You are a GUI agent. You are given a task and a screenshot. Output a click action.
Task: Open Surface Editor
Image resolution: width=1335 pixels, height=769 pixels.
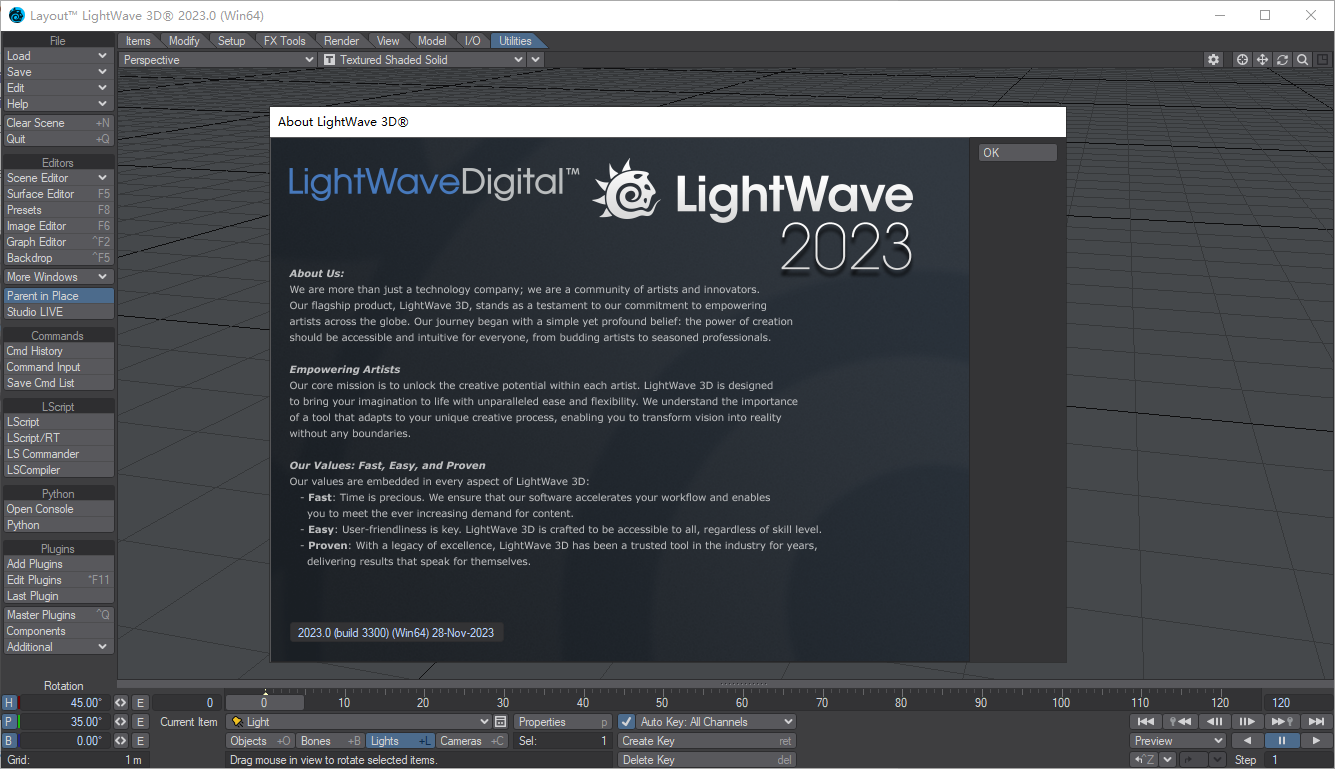click(x=58, y=194)
